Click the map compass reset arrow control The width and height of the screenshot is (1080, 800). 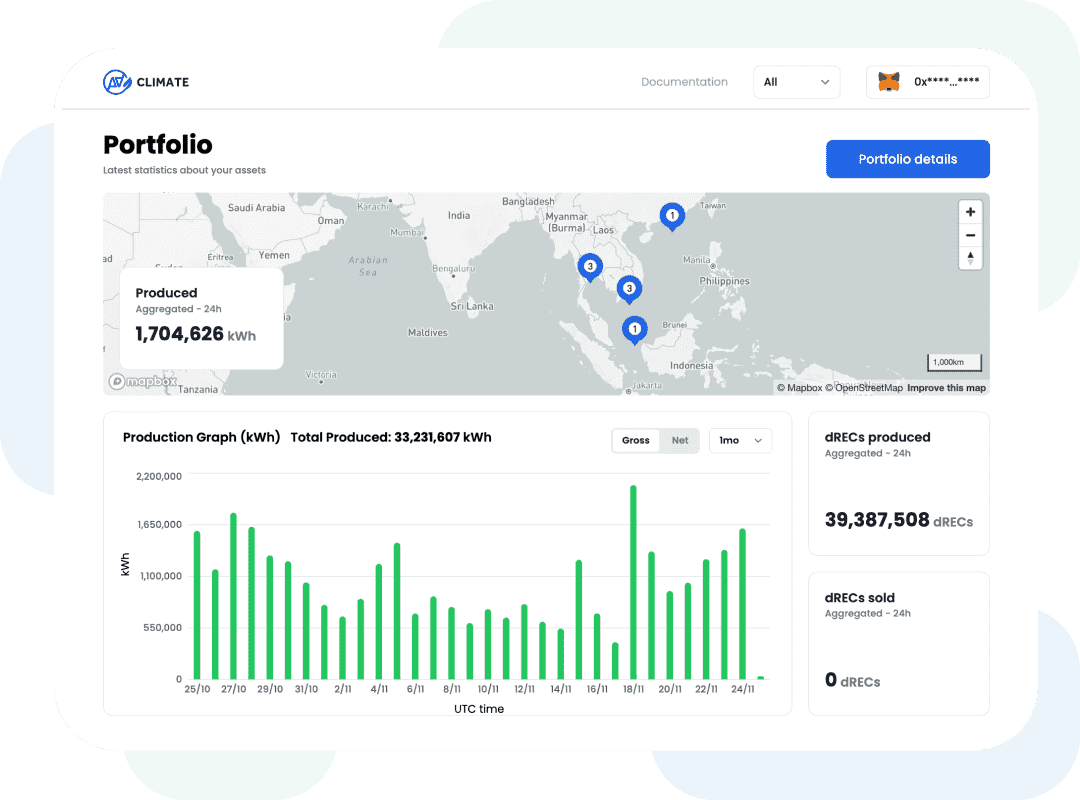(x=970, y=258)
